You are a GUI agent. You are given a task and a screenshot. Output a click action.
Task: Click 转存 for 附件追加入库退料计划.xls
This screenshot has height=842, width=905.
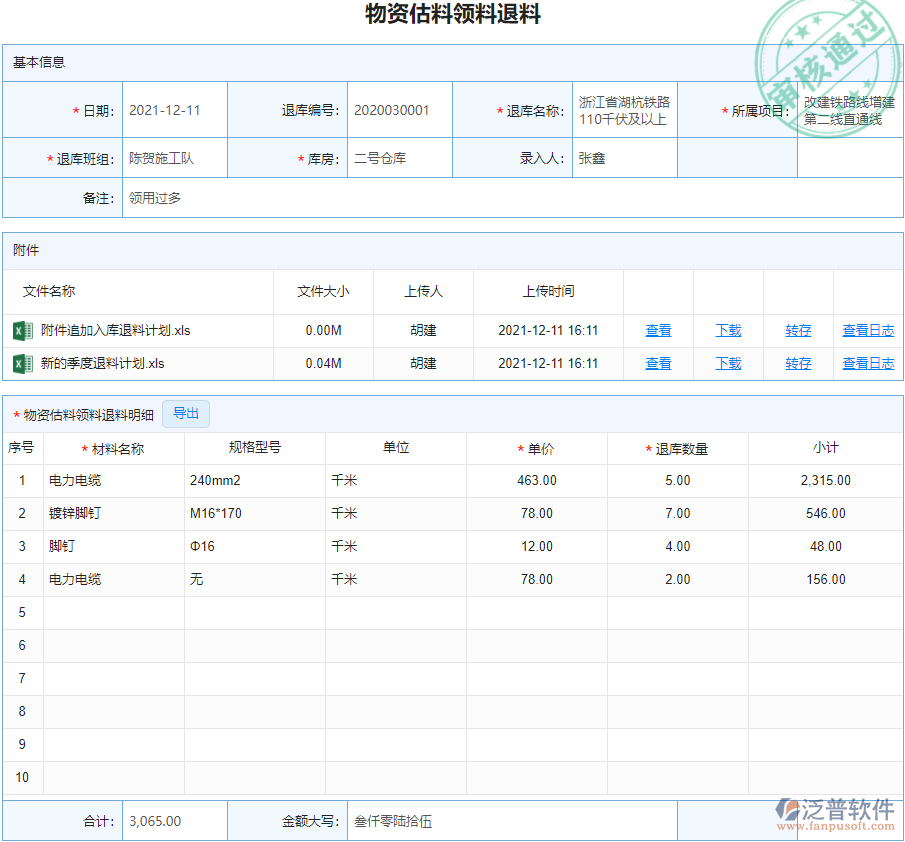point(797,330)
